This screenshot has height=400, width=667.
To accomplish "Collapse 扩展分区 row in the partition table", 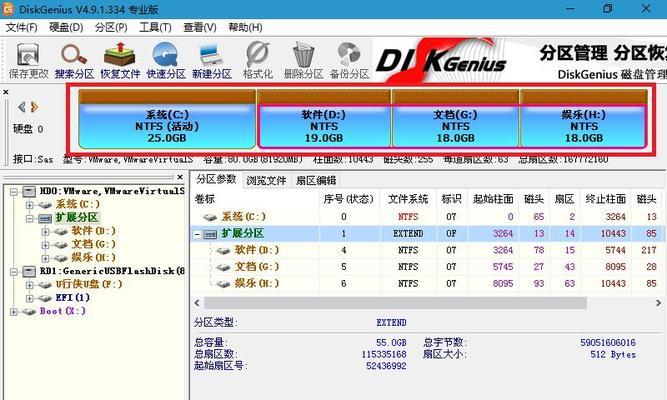I will point(197,234).
